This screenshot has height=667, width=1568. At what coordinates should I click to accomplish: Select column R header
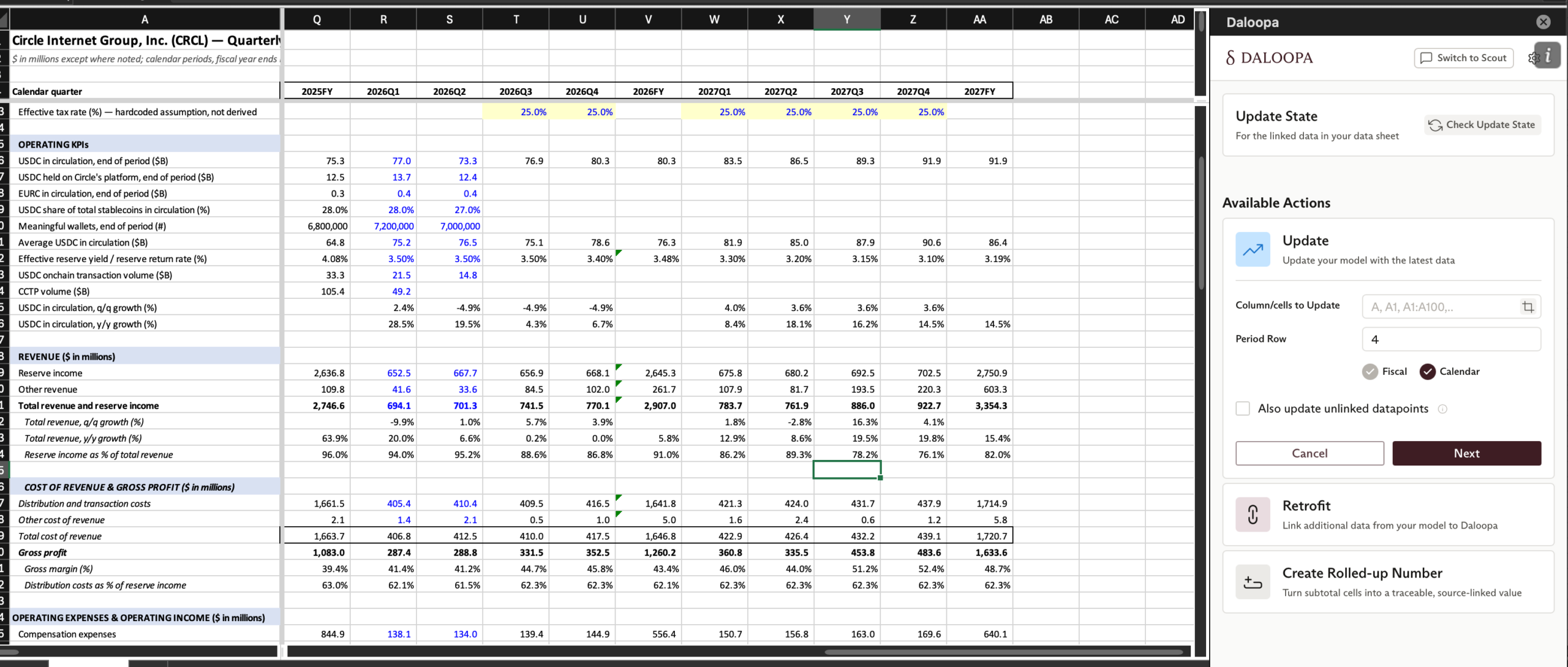point(383,20)
